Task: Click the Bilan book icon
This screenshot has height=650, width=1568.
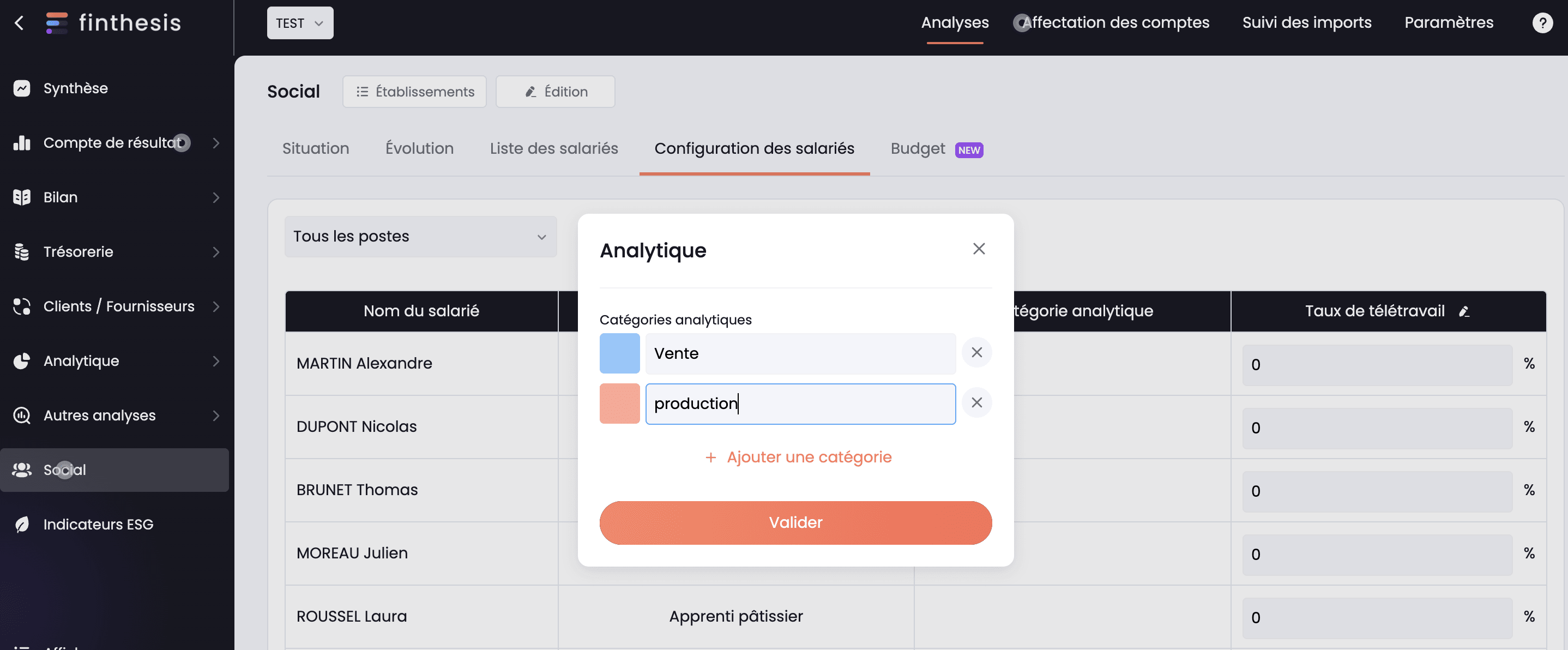Action: tap(22, 197)
